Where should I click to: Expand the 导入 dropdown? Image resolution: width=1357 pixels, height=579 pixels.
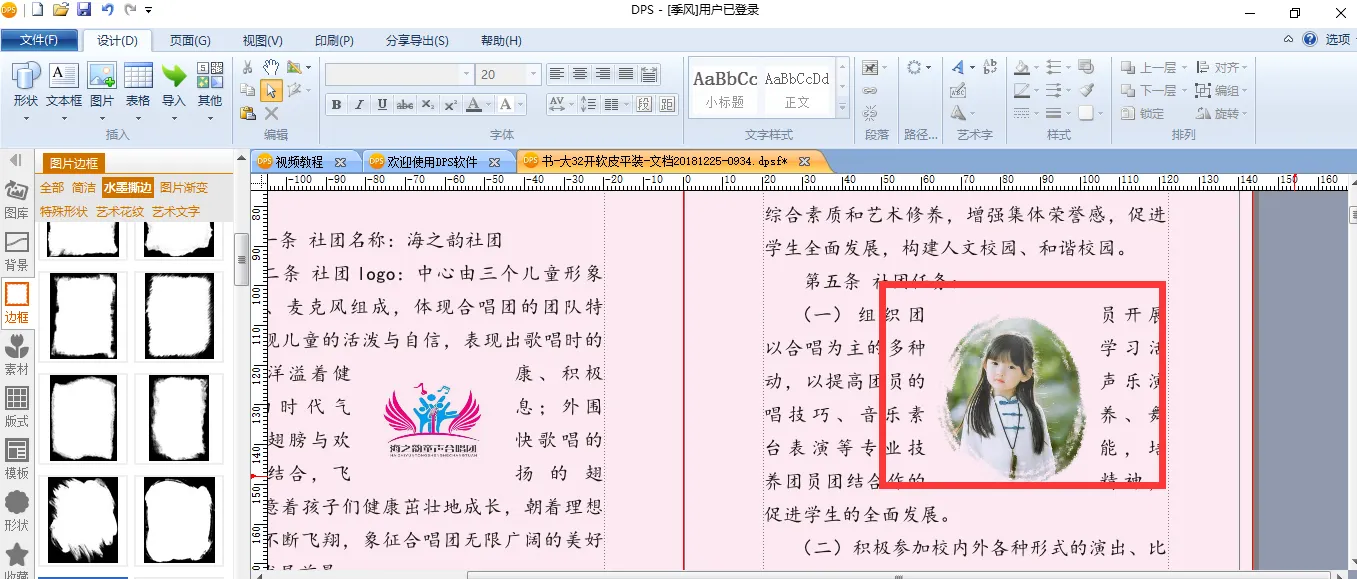(174, 118)
